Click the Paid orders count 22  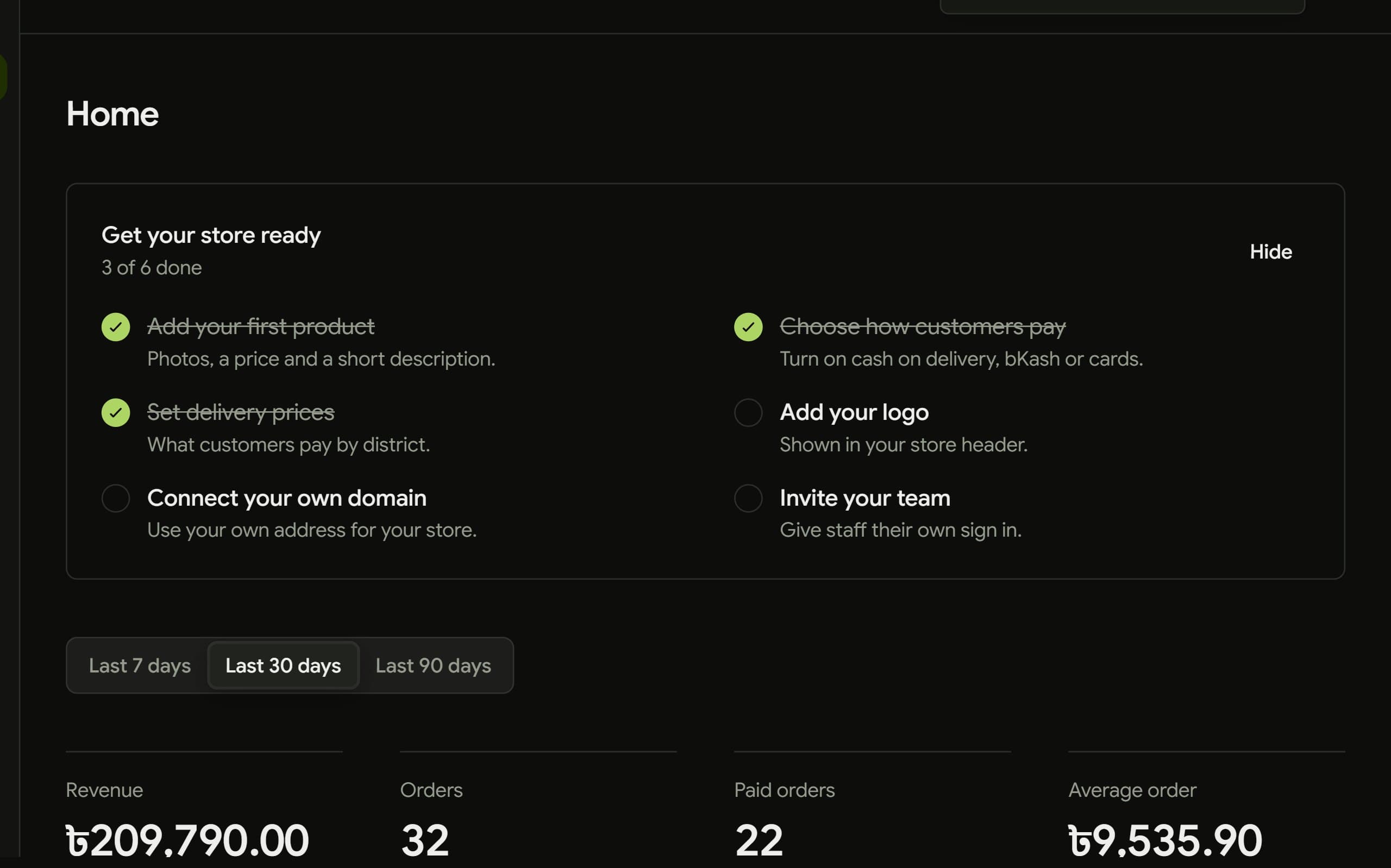(x=759, y=840)
